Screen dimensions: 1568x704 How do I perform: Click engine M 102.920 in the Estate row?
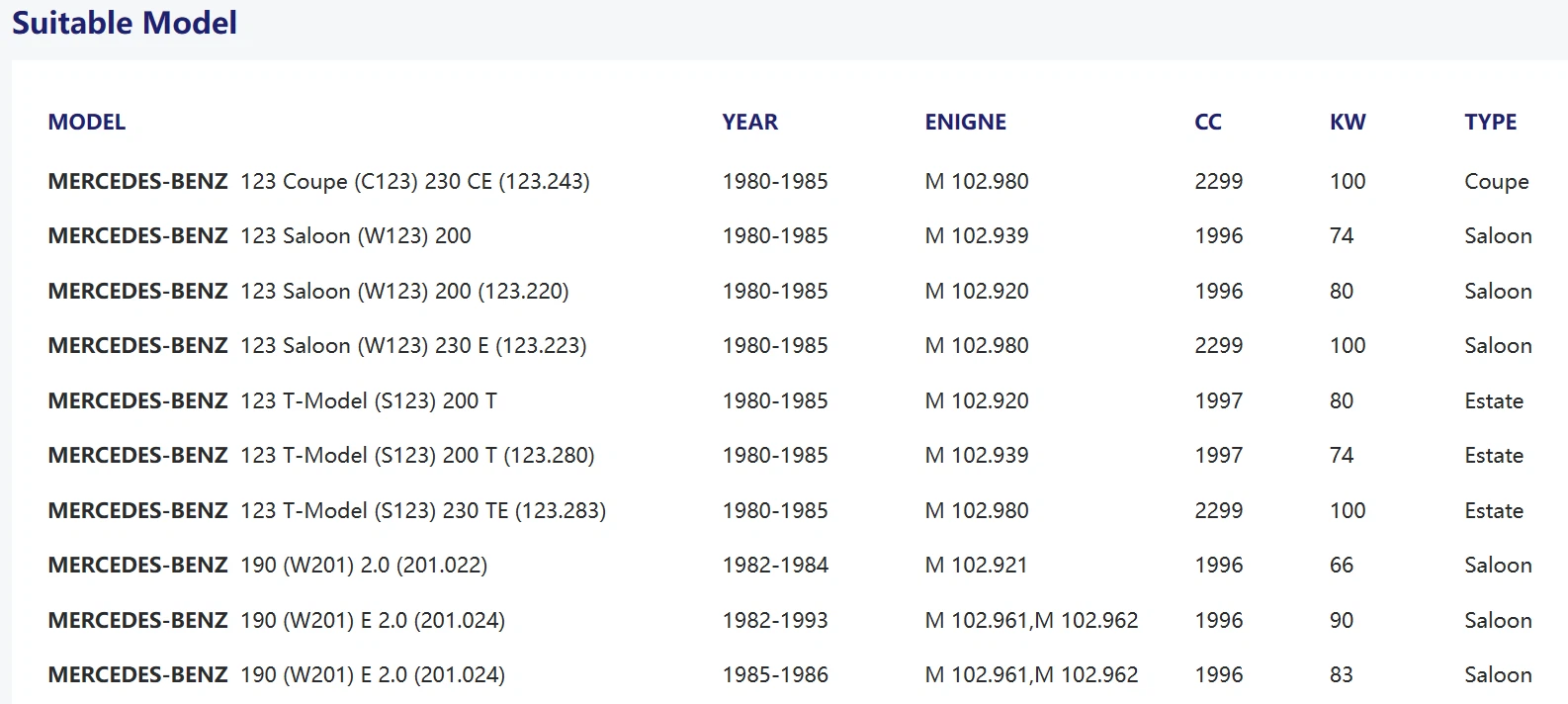pyautogui.click(x=977, y=401)
